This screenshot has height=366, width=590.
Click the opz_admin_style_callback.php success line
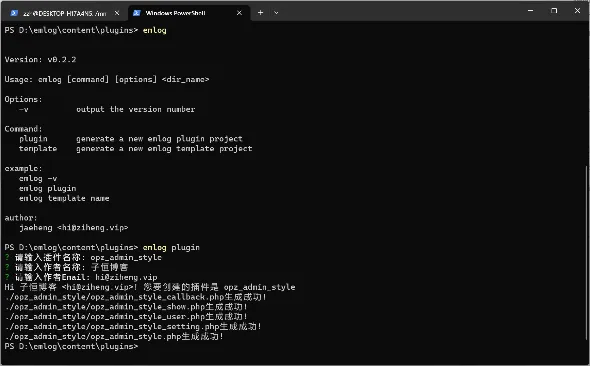point(136,297)
